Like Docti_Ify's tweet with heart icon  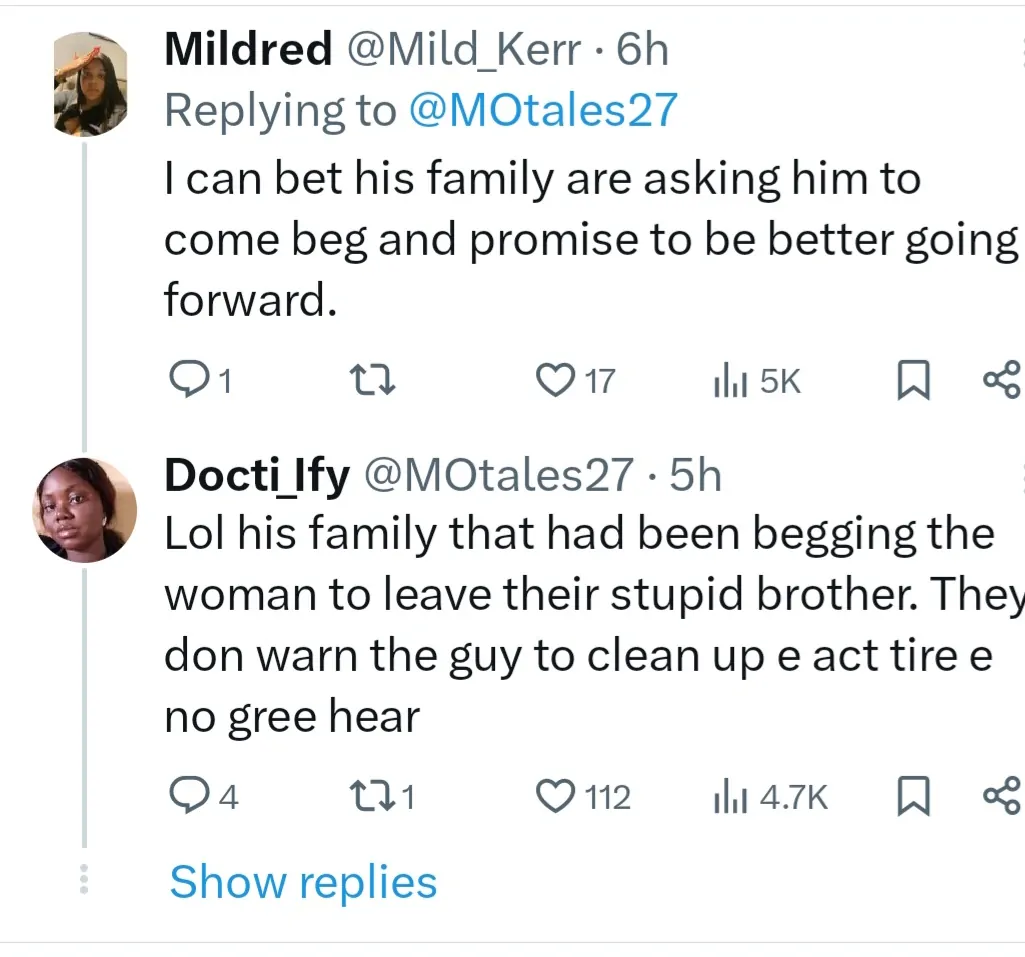[553, 796]
